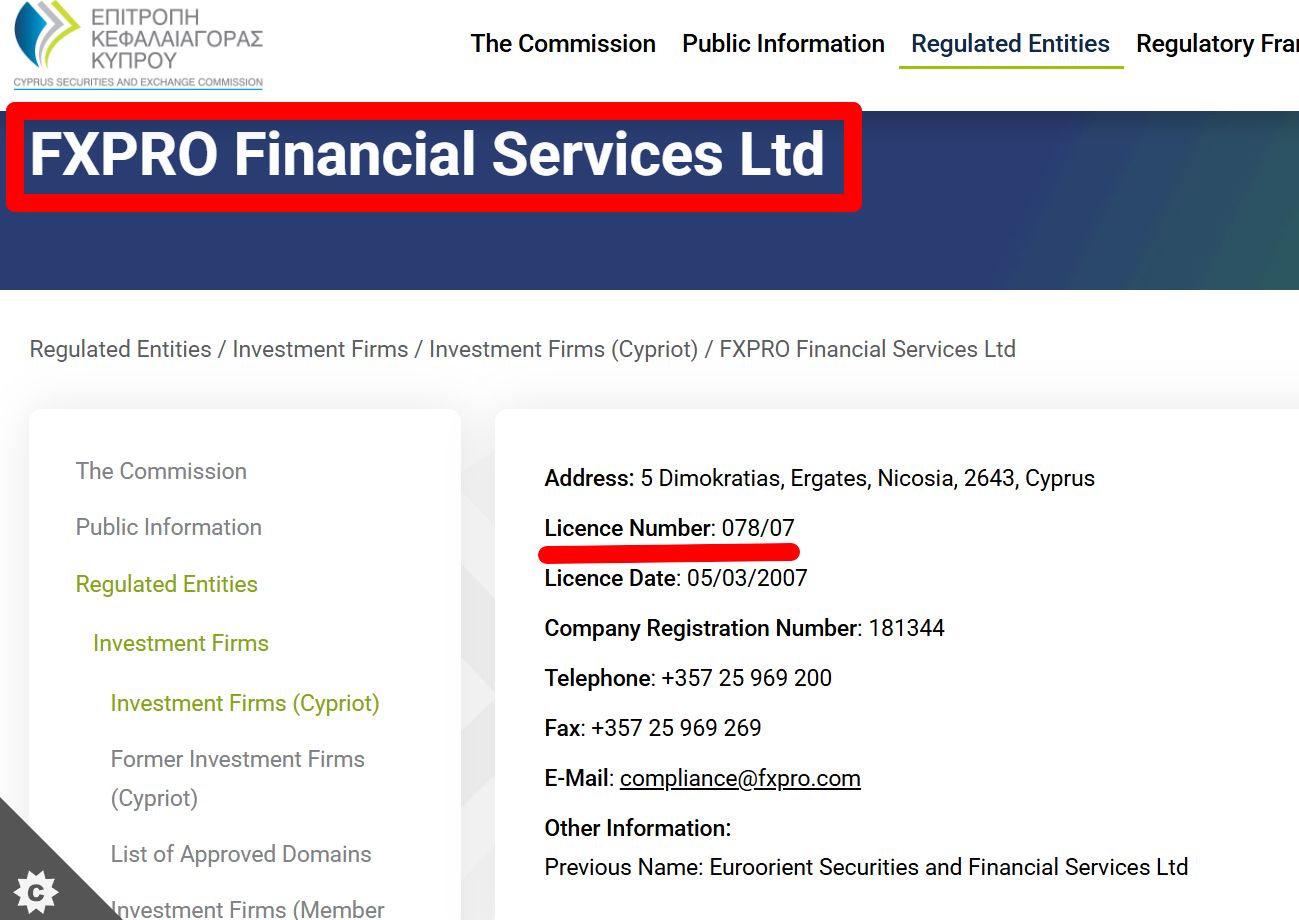Select Regulated Entities in top navigation
This screenshot has width=1299, height=920.
click(x=1010, y=44)
